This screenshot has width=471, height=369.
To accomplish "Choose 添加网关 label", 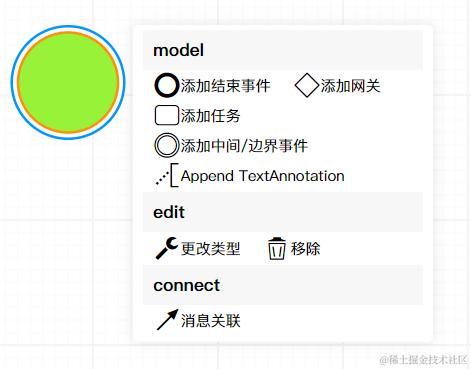I will (350, 86).
